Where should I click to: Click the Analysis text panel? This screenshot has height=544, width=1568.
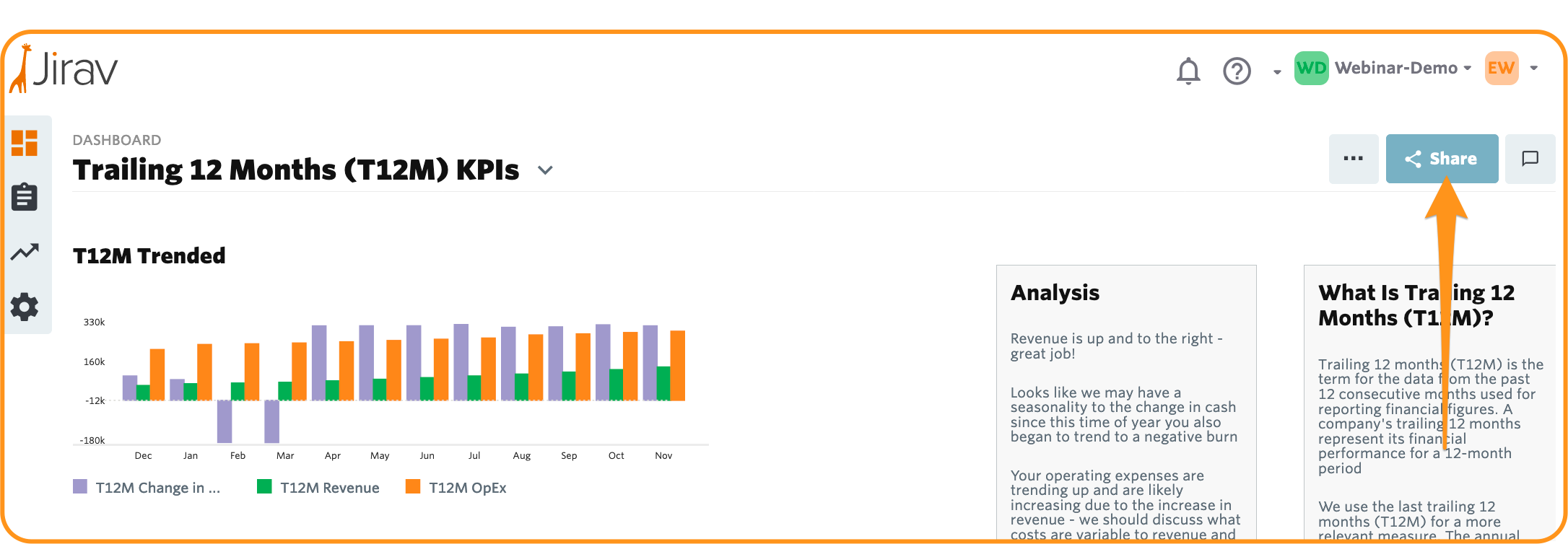click(1126, 403)
